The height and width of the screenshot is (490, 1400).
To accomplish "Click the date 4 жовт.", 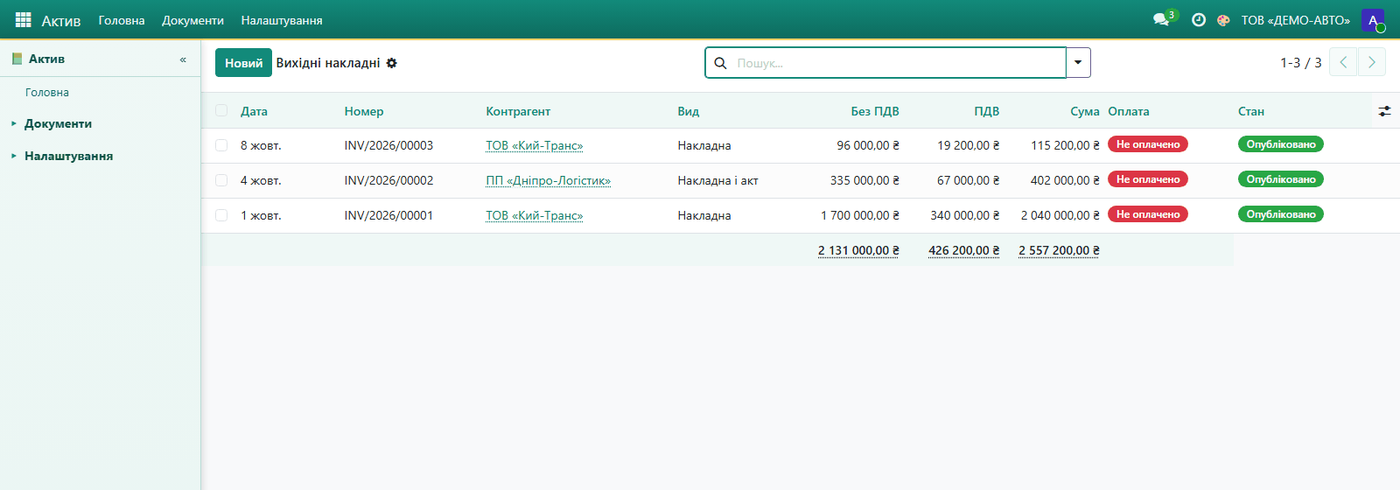I will coord(261,181).
